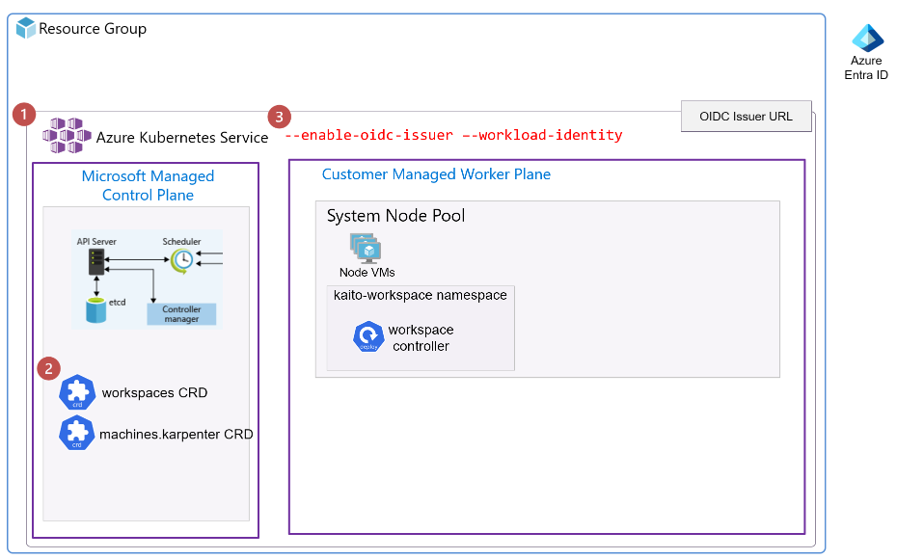Click the Controller manager box
897x559 pixels.
[x=181, y=314]
